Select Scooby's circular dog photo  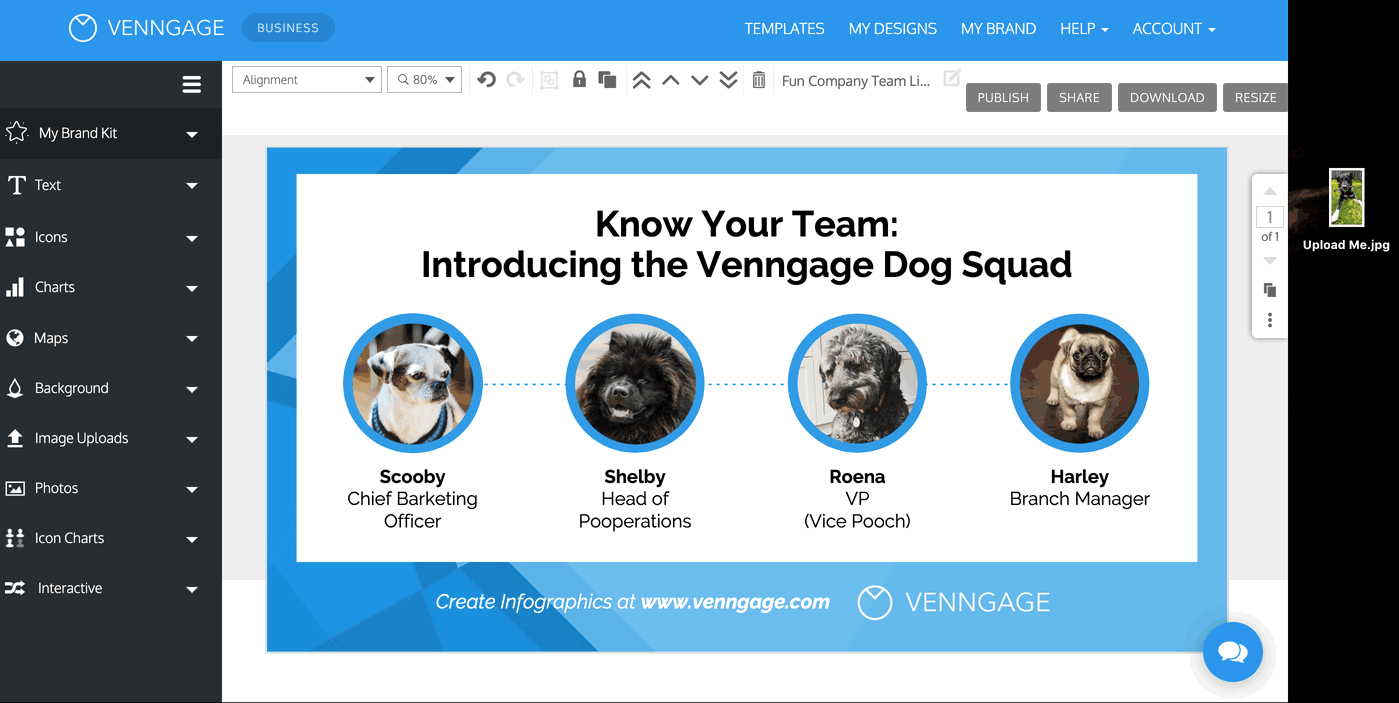(413, 384)
